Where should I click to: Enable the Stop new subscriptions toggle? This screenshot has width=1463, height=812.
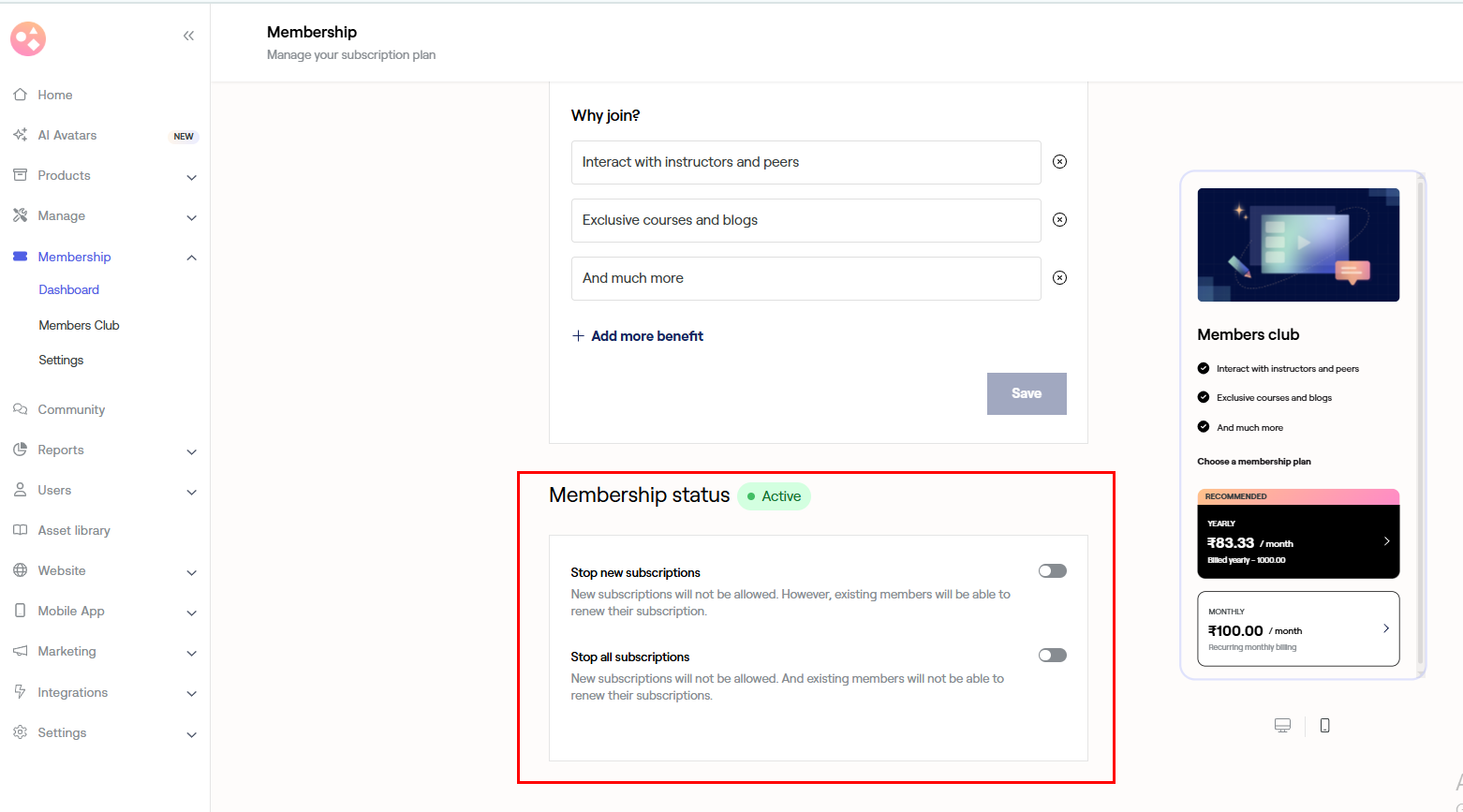coord(1052,571)
